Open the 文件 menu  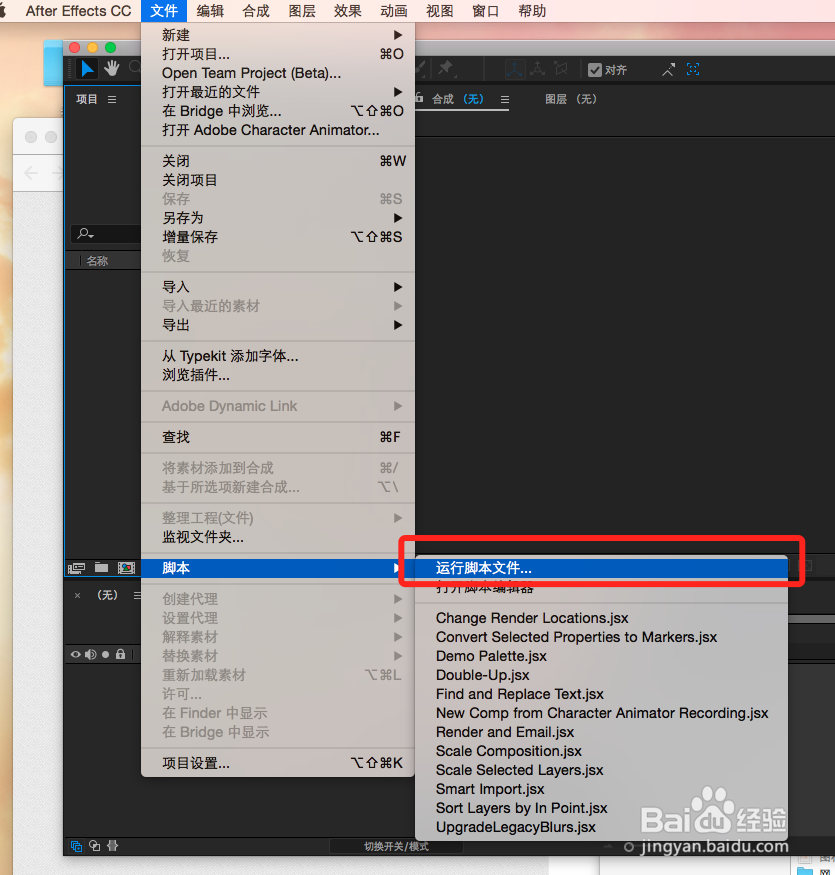(x=164, y=11)
